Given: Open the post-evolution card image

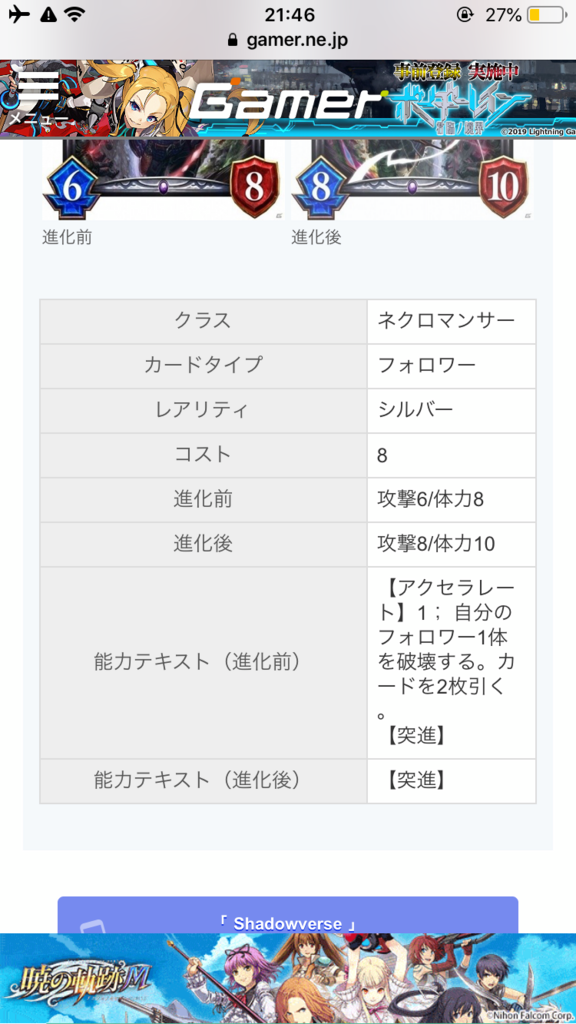Looking at the screenshot, I should pos(412,180).
